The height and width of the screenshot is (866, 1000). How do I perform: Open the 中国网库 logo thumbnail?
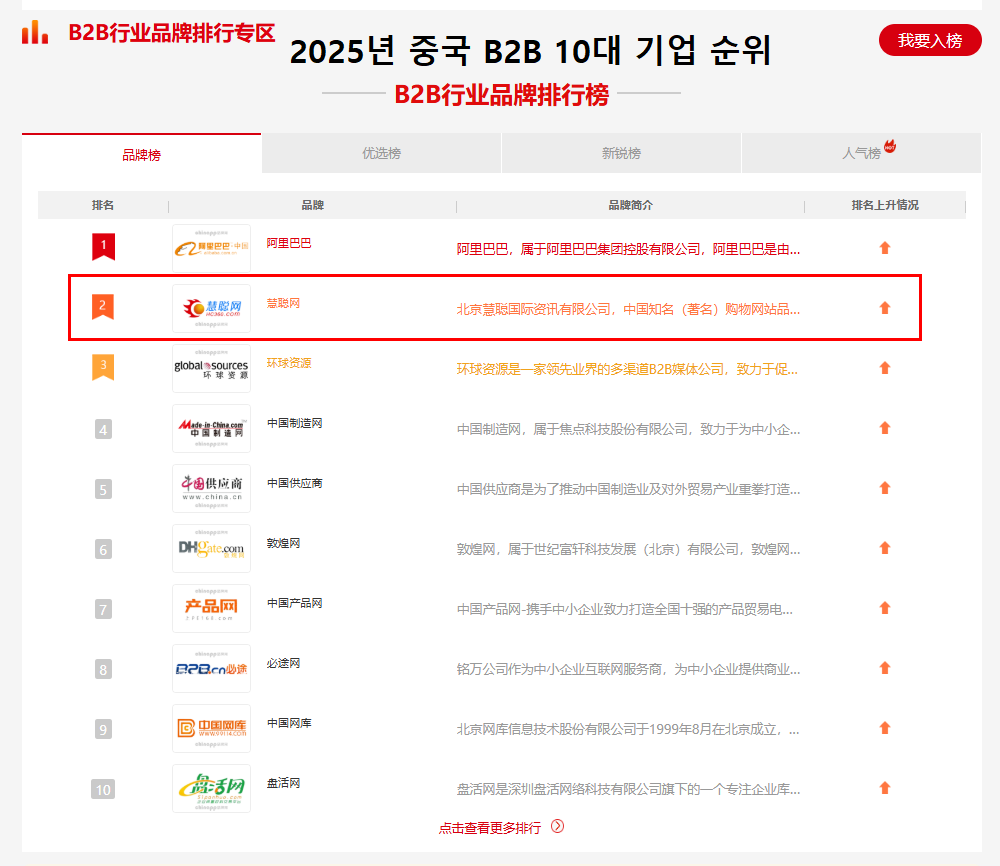click(211, 728)
